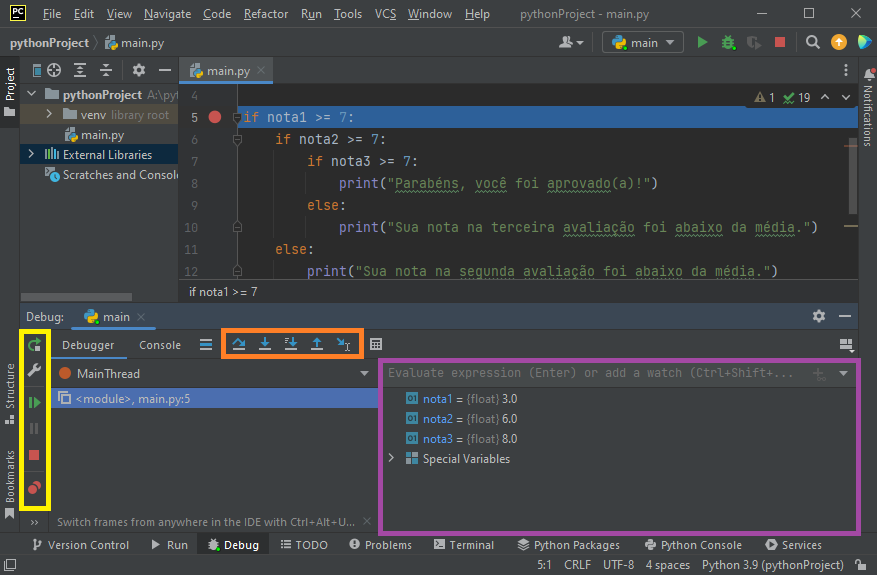Screen dimensions: 877x575
Task: Click the Rerun 'main' debug icon
Action: (34, 345)
